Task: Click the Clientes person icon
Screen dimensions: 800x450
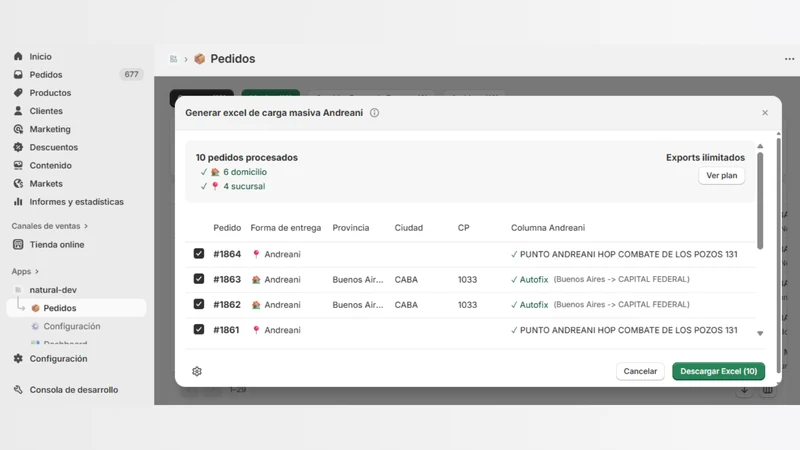Action: [18, 111]
